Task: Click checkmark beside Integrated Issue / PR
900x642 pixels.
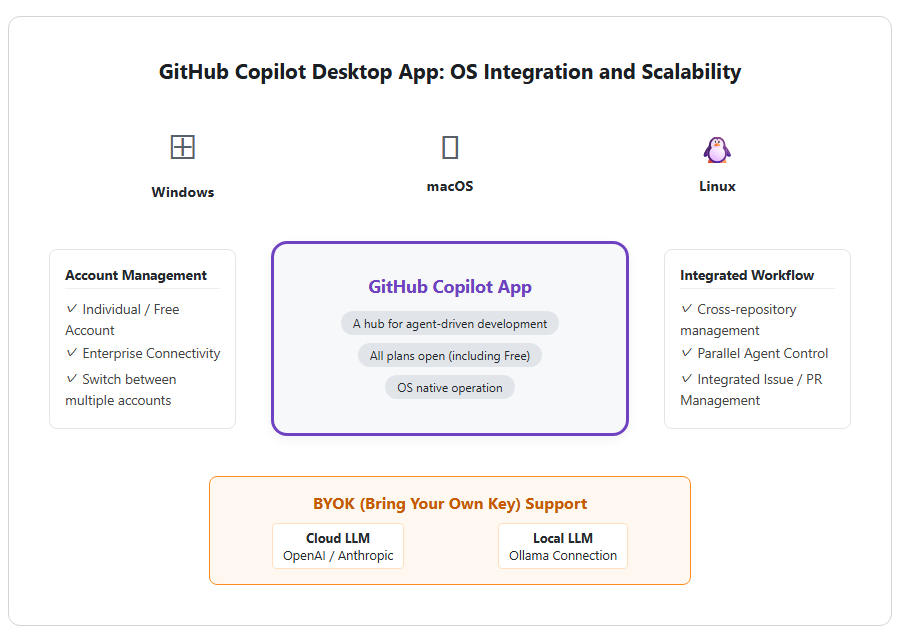Action: click(686, 378)
